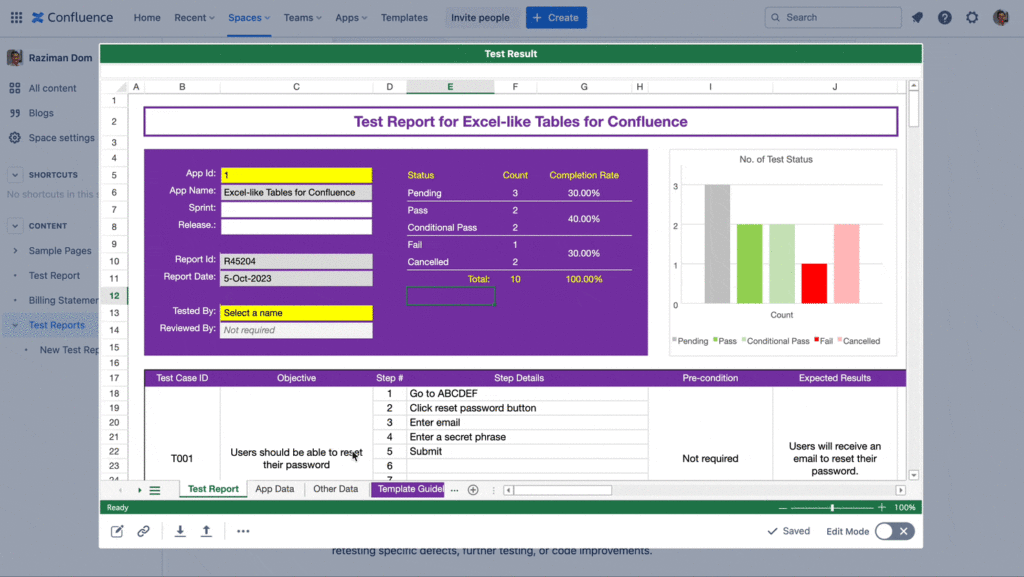Click the Invite people button

click(480, 18)
